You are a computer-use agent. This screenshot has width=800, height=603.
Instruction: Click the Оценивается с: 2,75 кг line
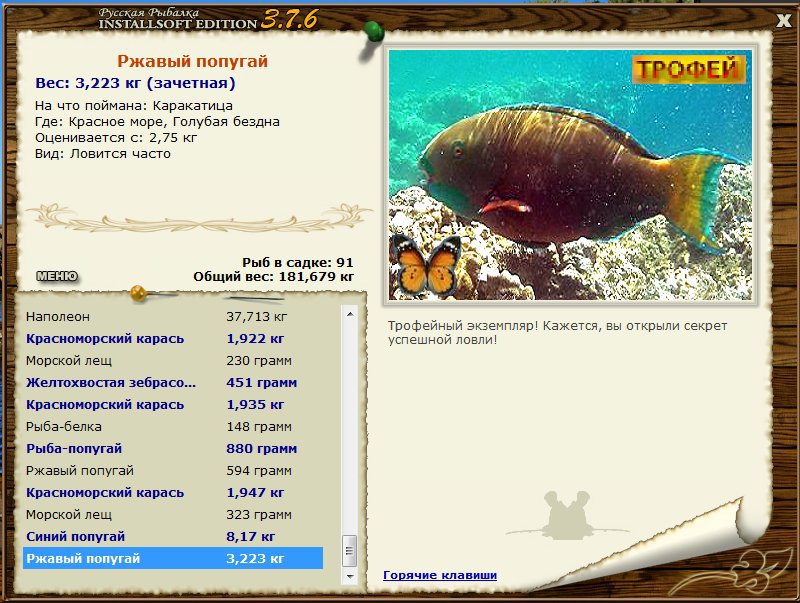(x=116, y=138)
